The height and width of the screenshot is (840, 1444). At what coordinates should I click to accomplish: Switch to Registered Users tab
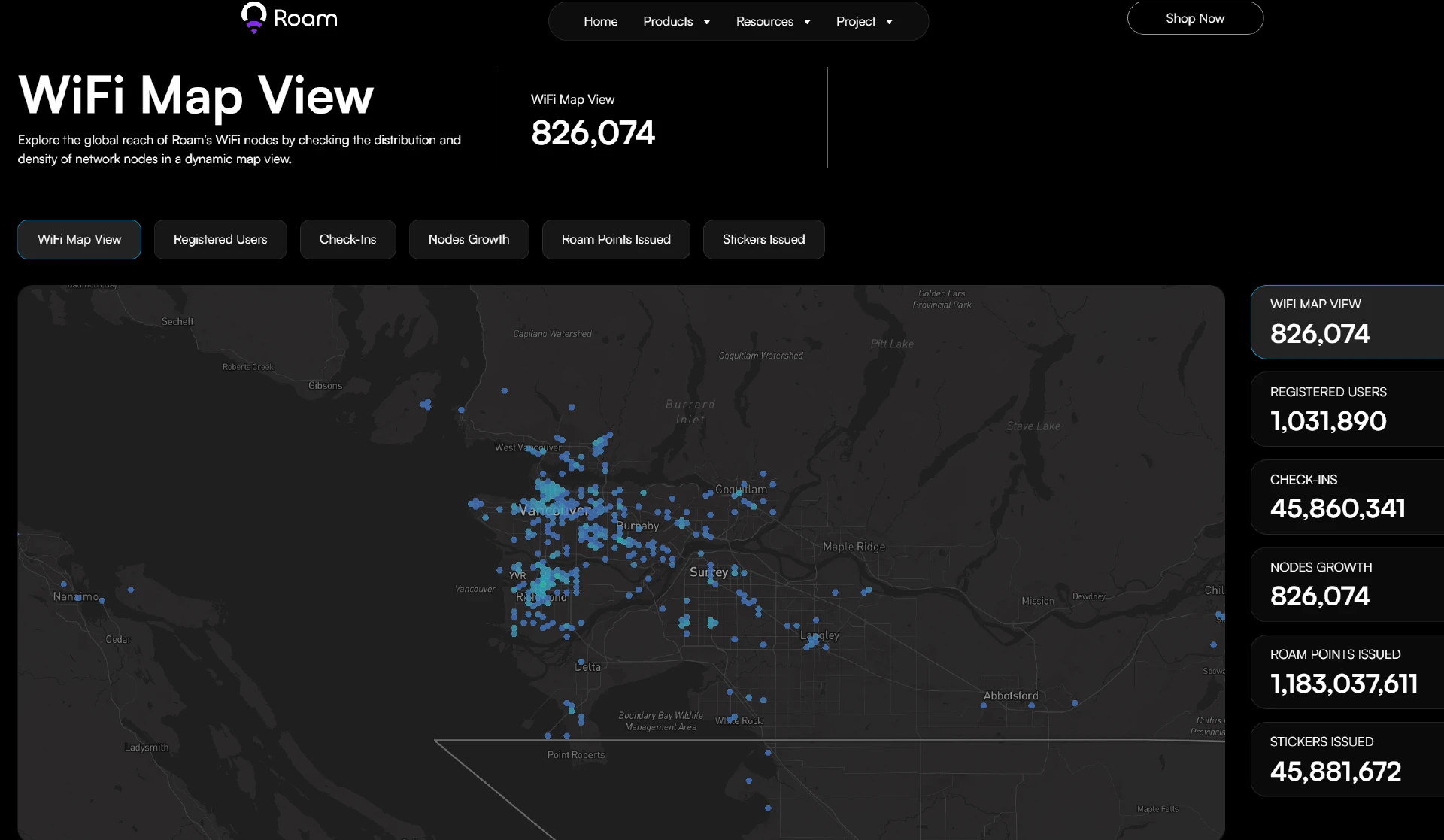(220, 239)
